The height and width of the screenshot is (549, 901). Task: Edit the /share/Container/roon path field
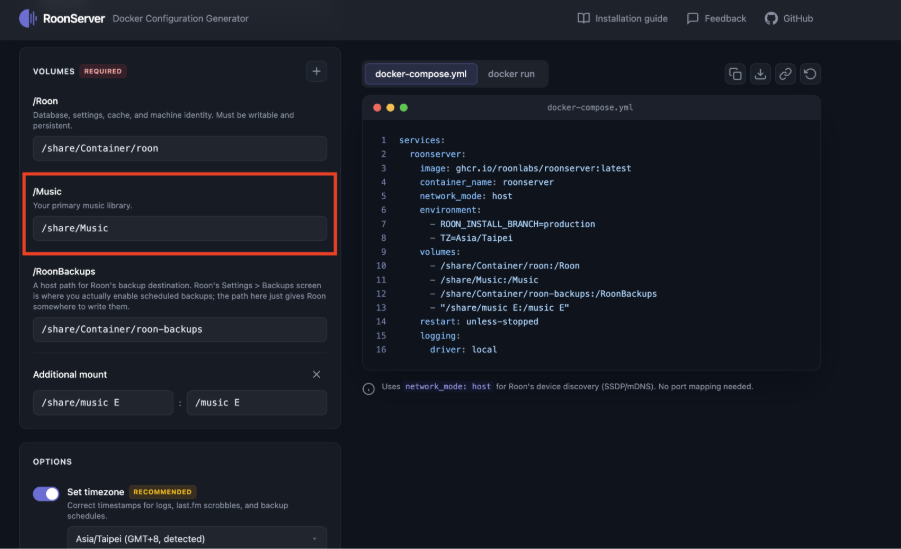[x=179, y=148]
